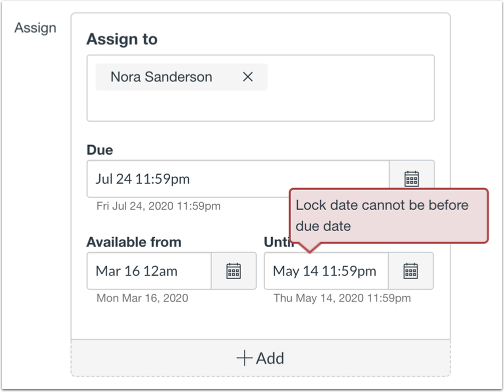Add another assignment date set
The height and width of the screenshot is (392, 504).
[x=260, y=358]
